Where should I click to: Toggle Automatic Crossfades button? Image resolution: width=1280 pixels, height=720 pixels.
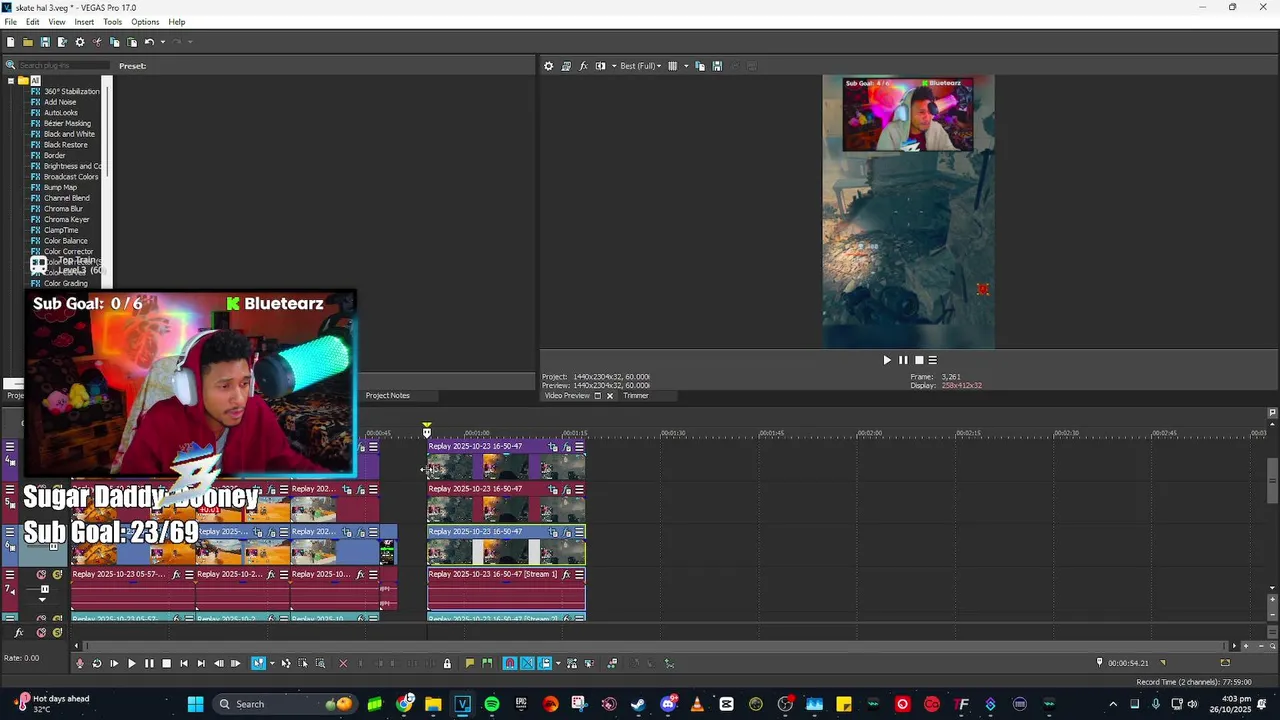[527, 663]
